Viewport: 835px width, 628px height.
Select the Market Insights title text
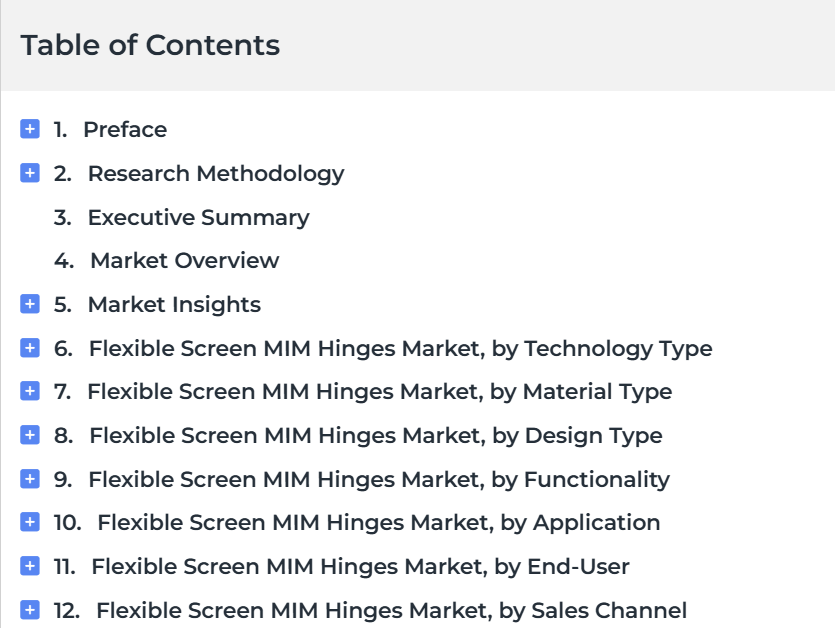[174, 305]
